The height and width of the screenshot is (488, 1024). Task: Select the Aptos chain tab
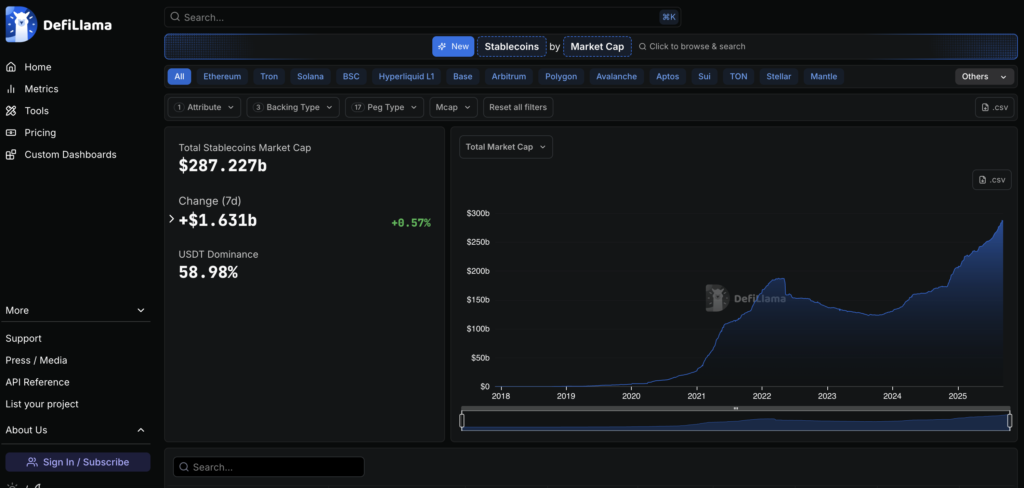[667, 76]
